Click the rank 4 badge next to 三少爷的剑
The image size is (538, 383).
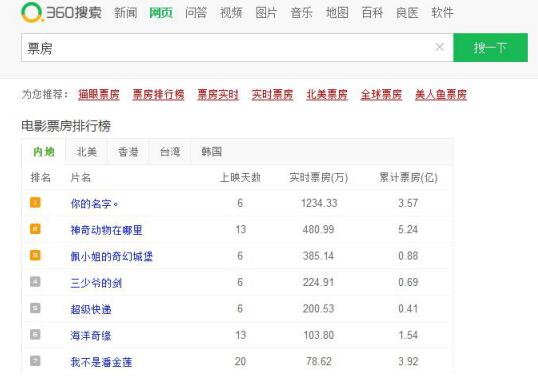pos(35,282)
